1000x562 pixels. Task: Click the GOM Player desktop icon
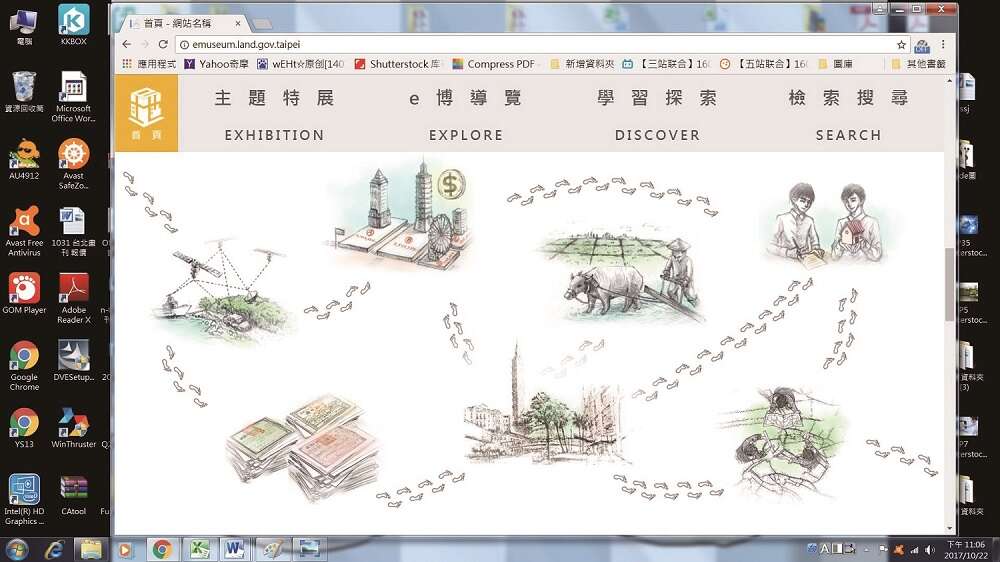coord(24,293)
